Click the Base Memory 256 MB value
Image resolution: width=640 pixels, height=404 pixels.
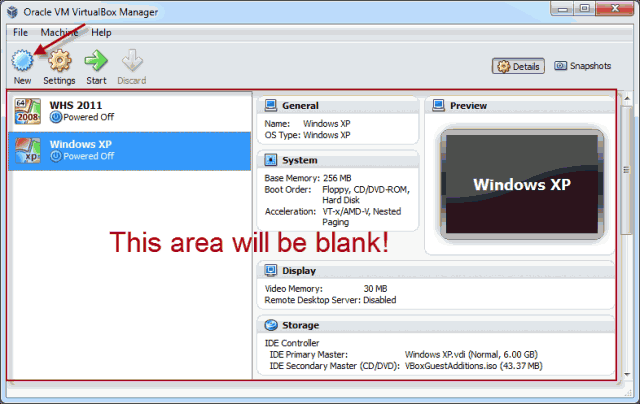click(x=337, y=178)
